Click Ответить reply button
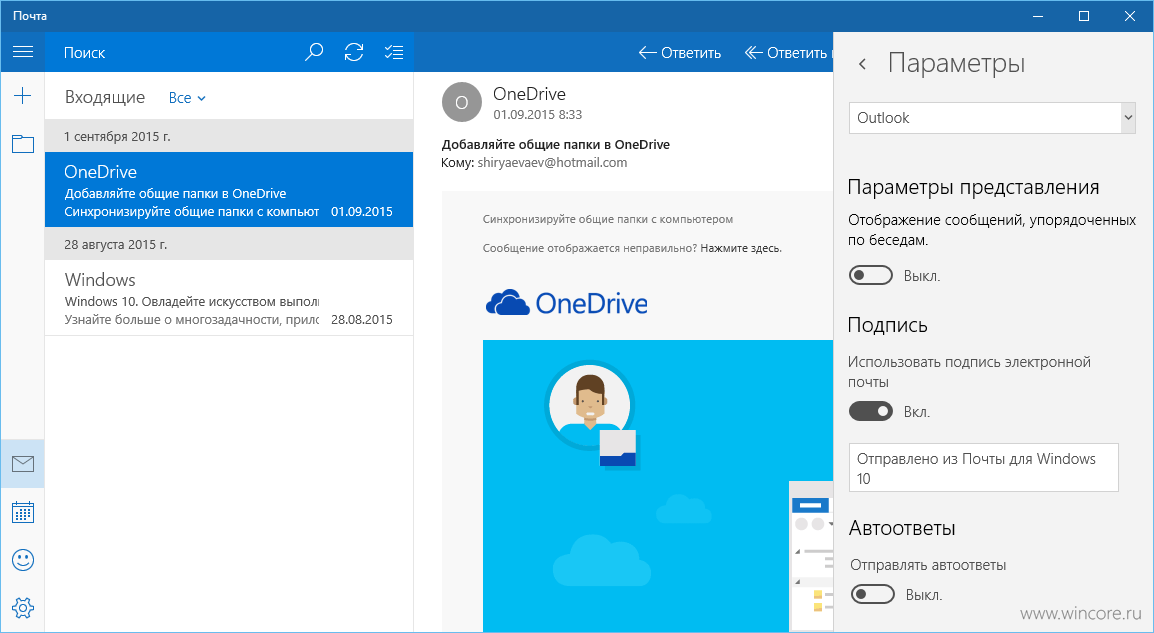The image size is (1154, 633). click(x=679, y=52)
